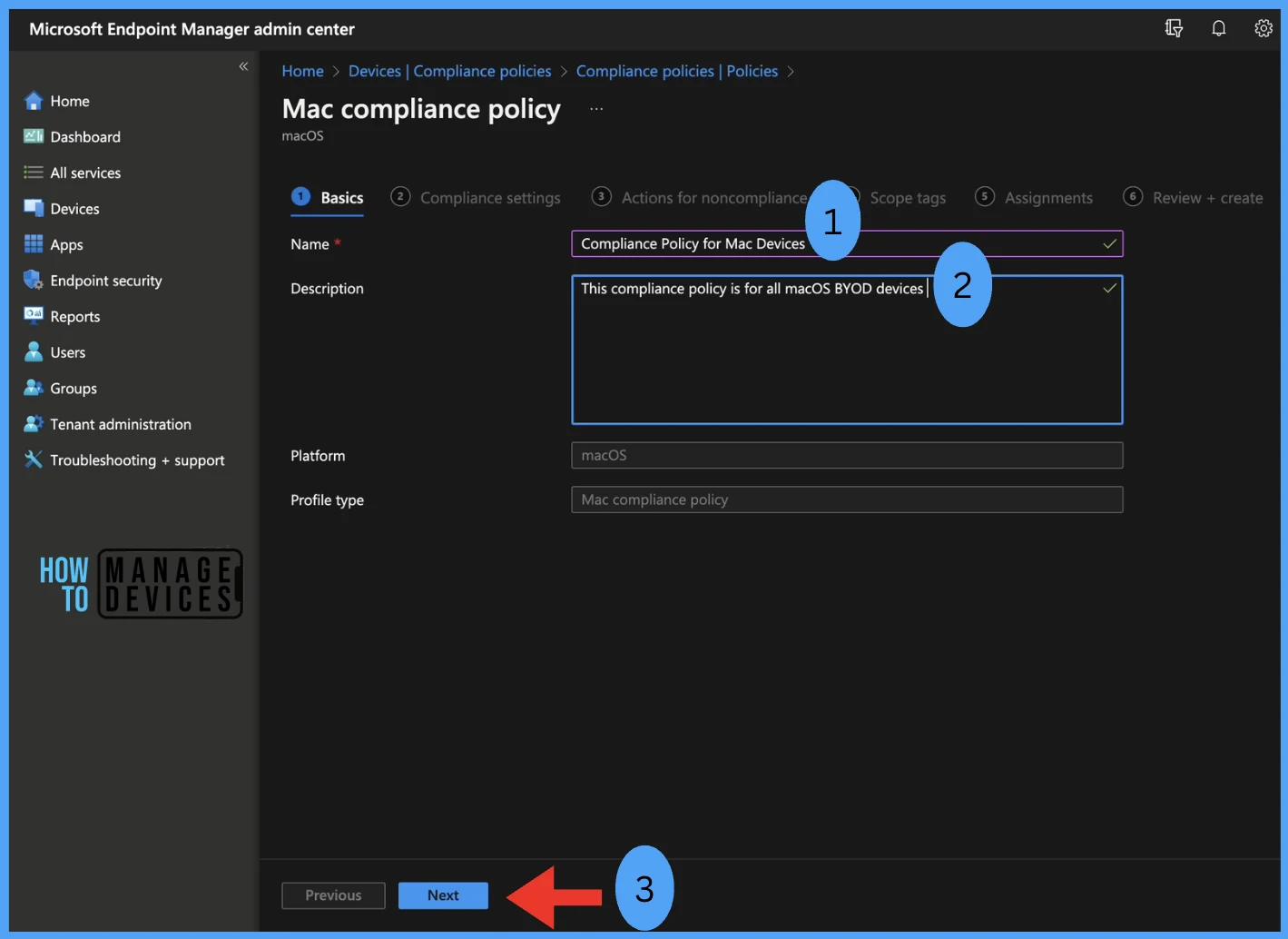
Task: Open Dashboard from sidebar menu
Action: coord(85,136)
